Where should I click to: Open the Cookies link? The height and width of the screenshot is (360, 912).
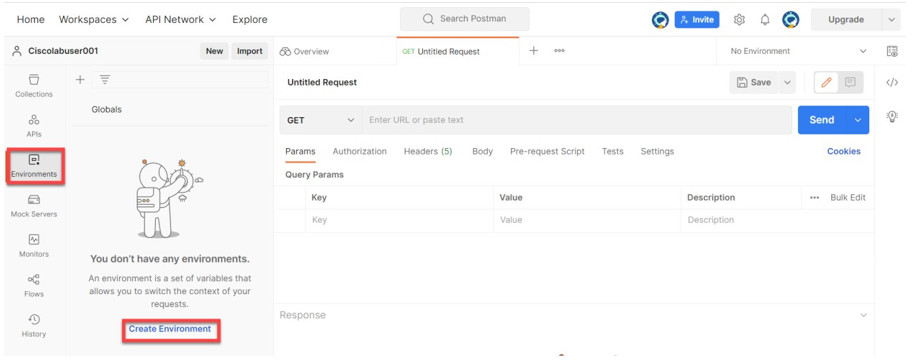click(843, 151)
